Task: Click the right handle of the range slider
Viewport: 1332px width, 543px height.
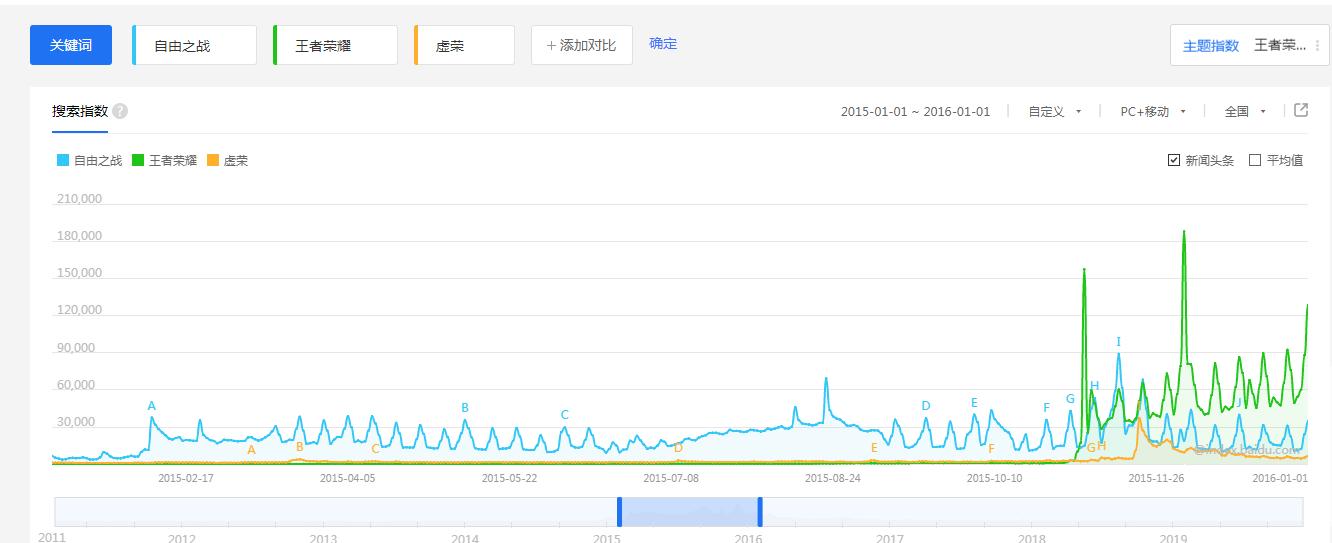Action: [760, 511]
